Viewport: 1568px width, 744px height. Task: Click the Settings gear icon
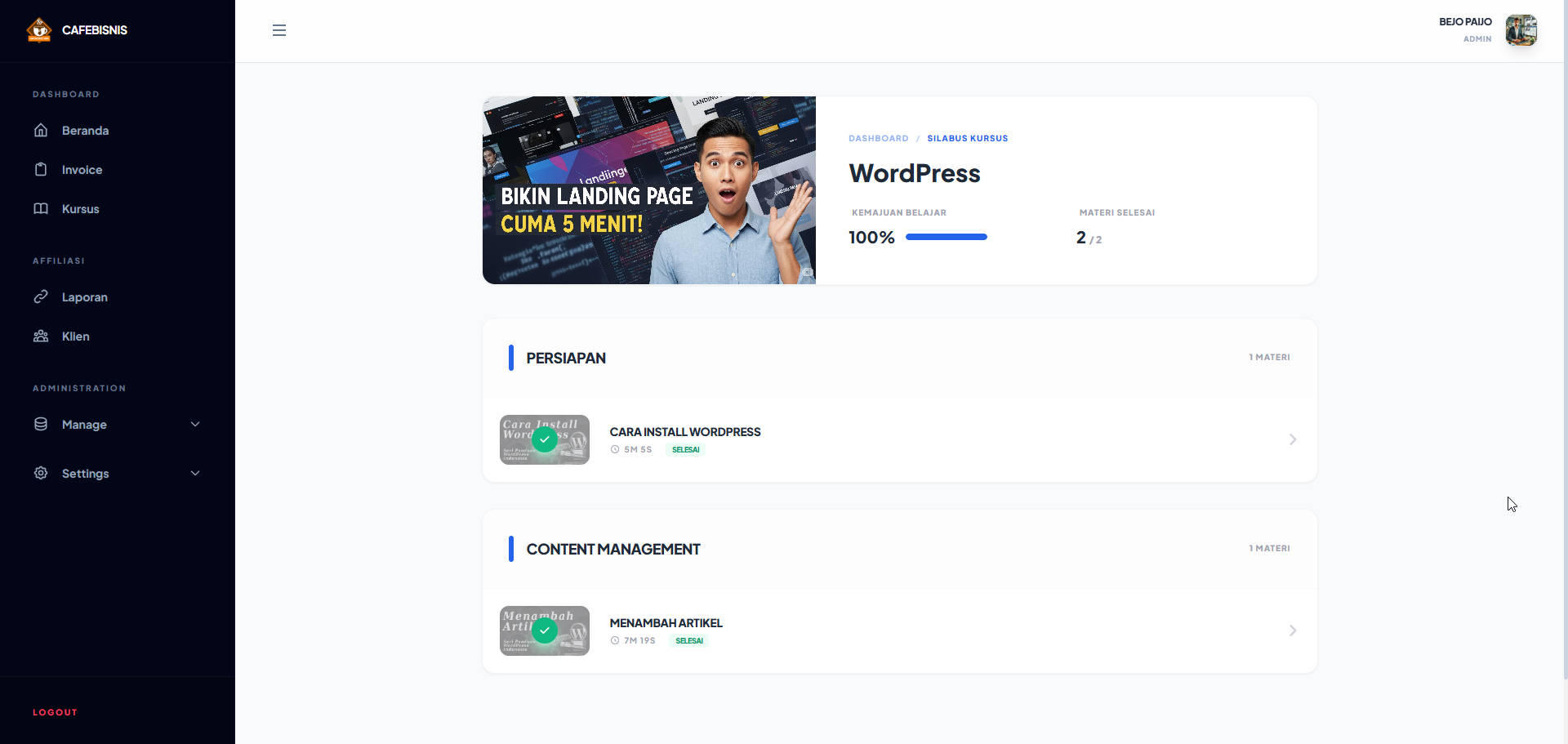[x=41, y=474]
